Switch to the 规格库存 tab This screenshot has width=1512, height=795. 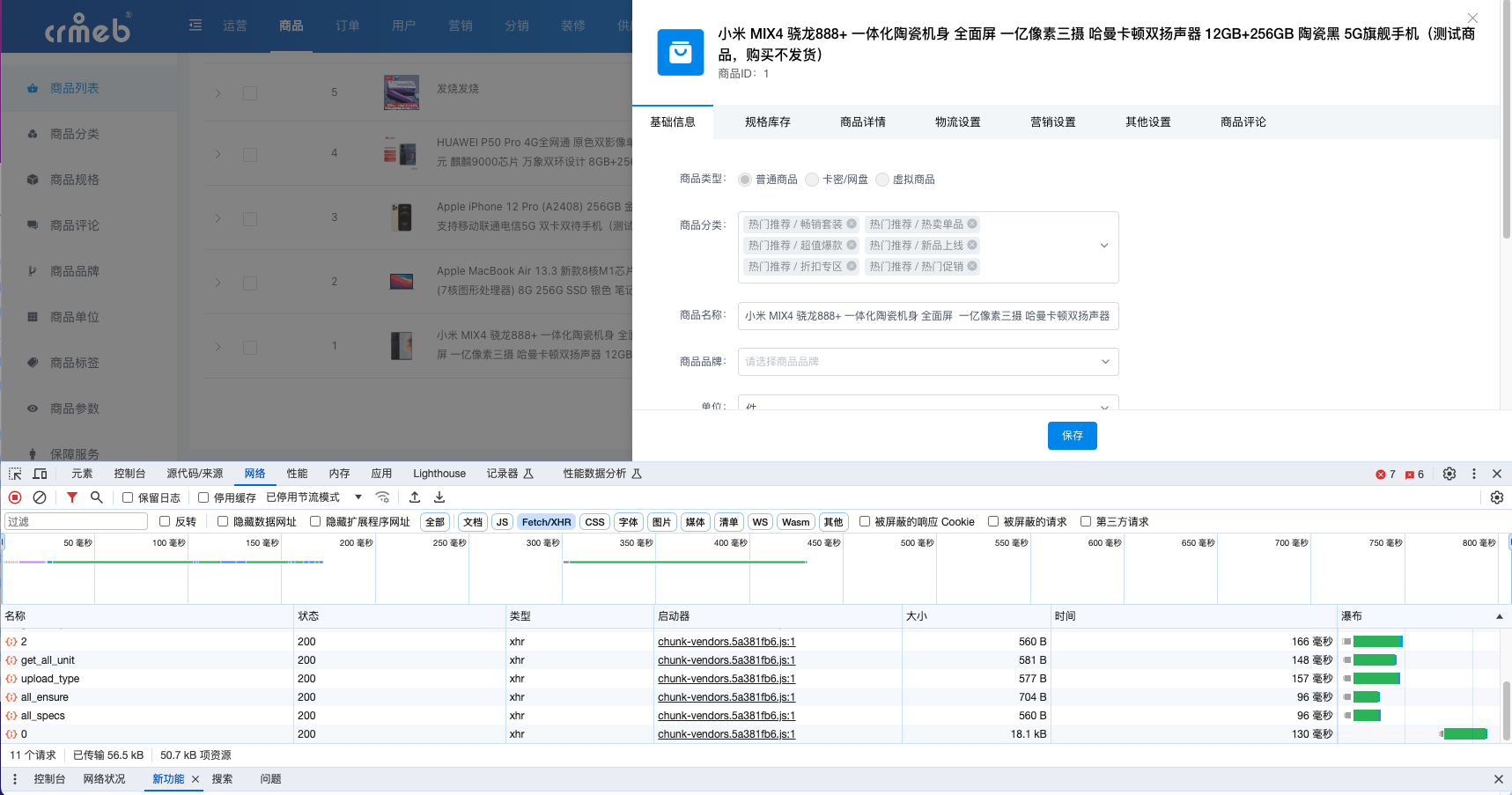tap(768, 122)
